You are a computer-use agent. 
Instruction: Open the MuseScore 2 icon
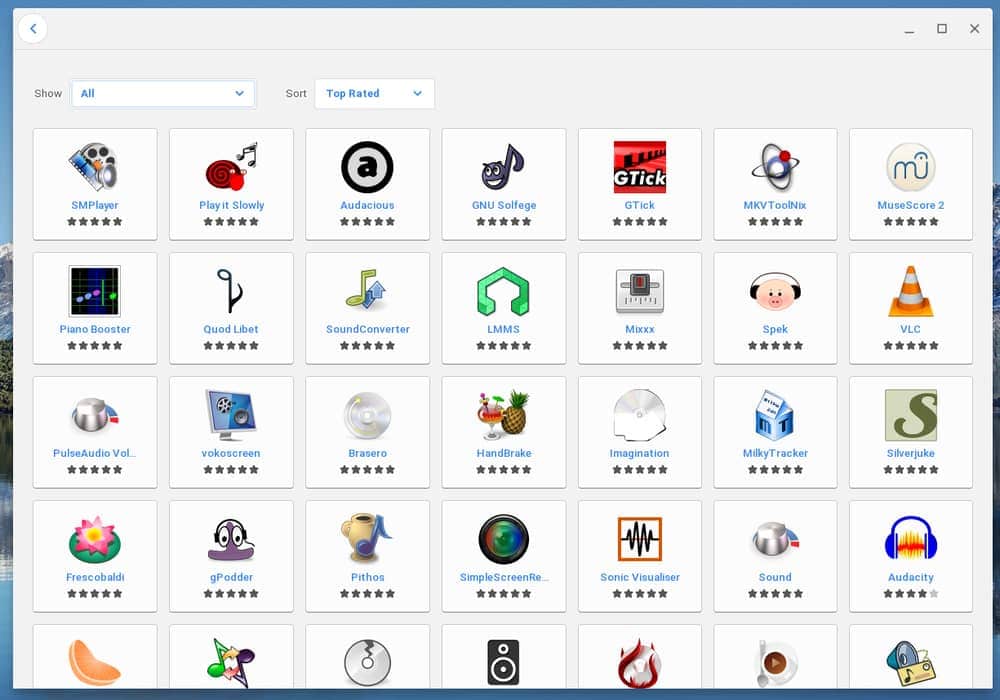click(911, 167)
